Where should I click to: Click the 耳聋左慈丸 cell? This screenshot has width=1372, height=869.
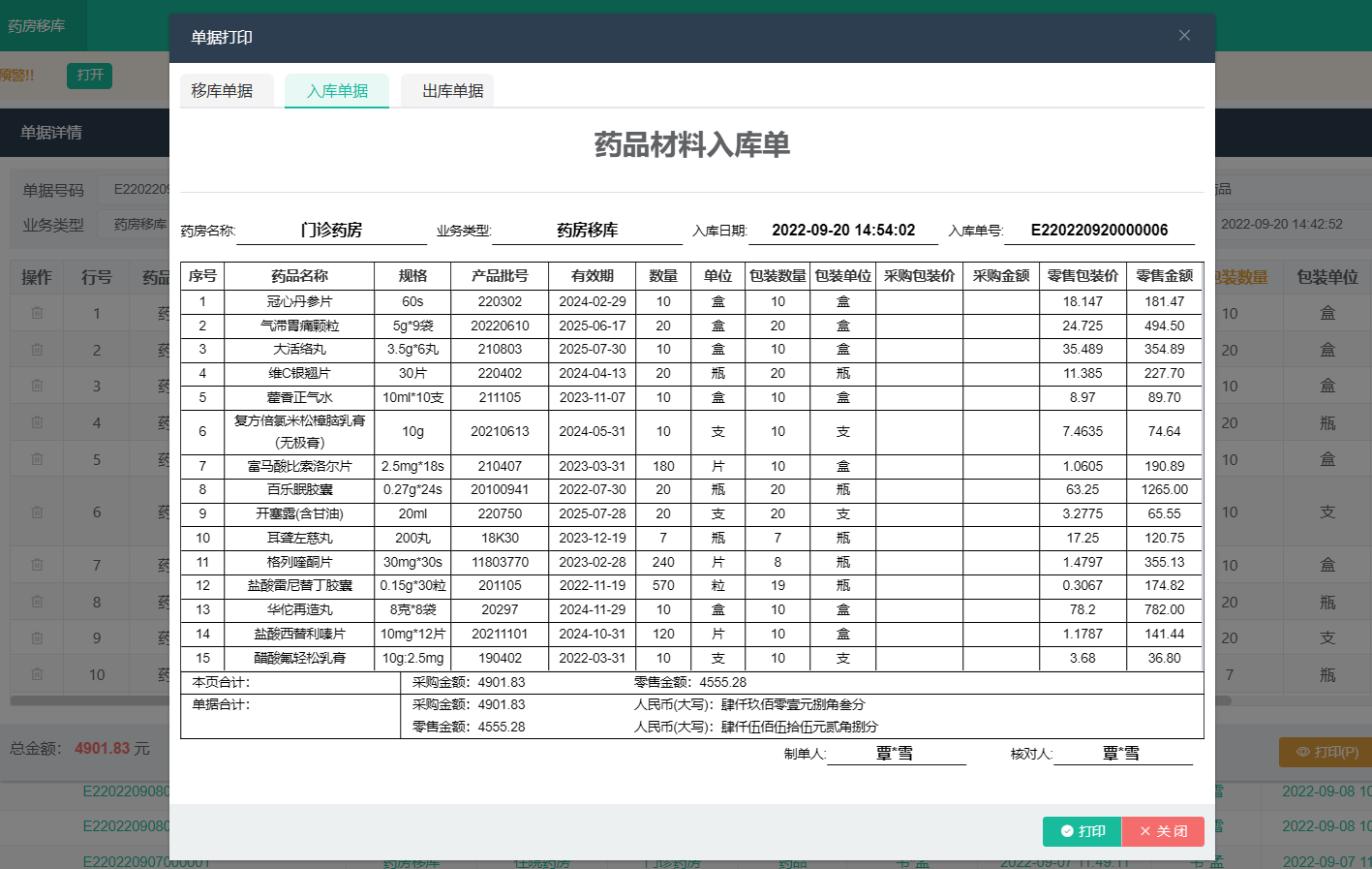(299, 539)
